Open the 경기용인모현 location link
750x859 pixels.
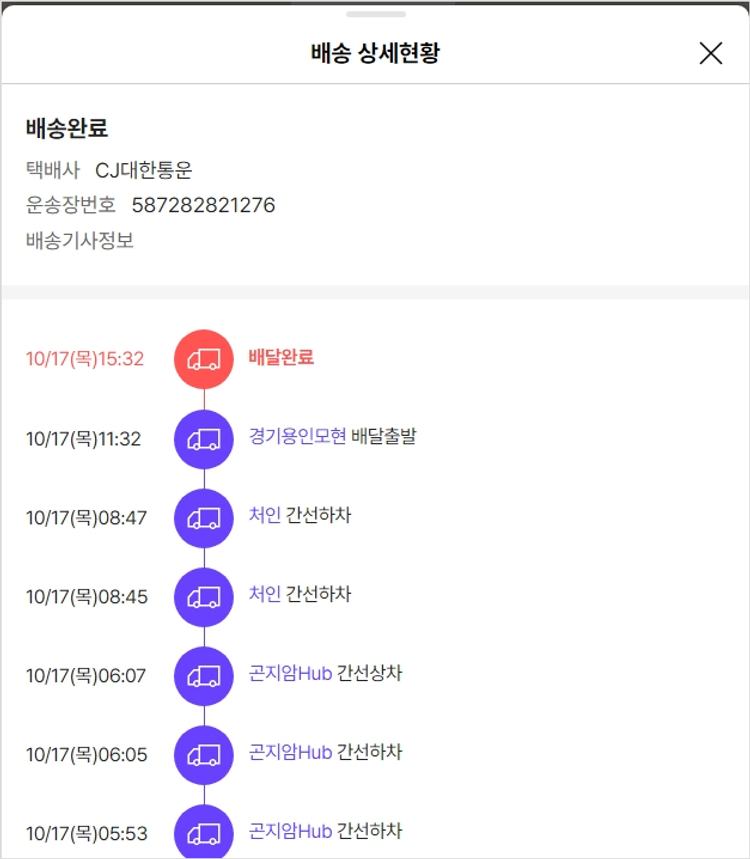click(297, 436)
